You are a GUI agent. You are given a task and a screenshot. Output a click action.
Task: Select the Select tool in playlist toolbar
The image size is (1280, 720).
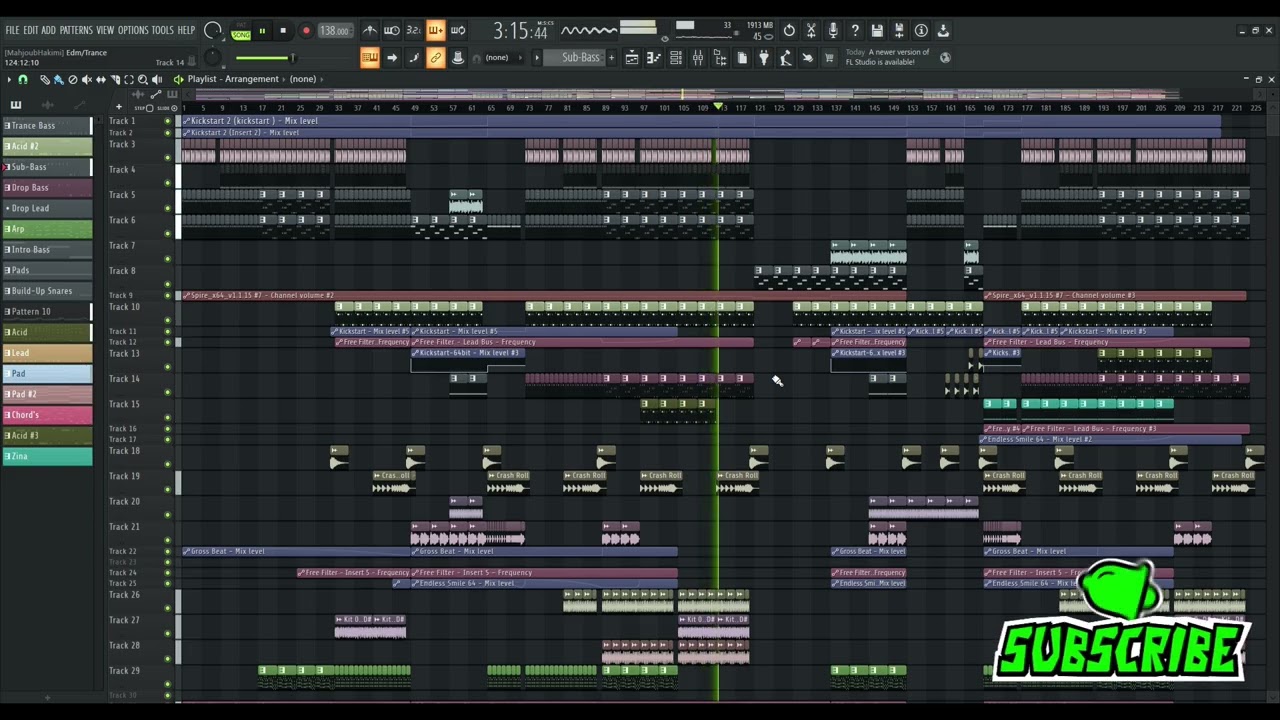click(129, 79)
